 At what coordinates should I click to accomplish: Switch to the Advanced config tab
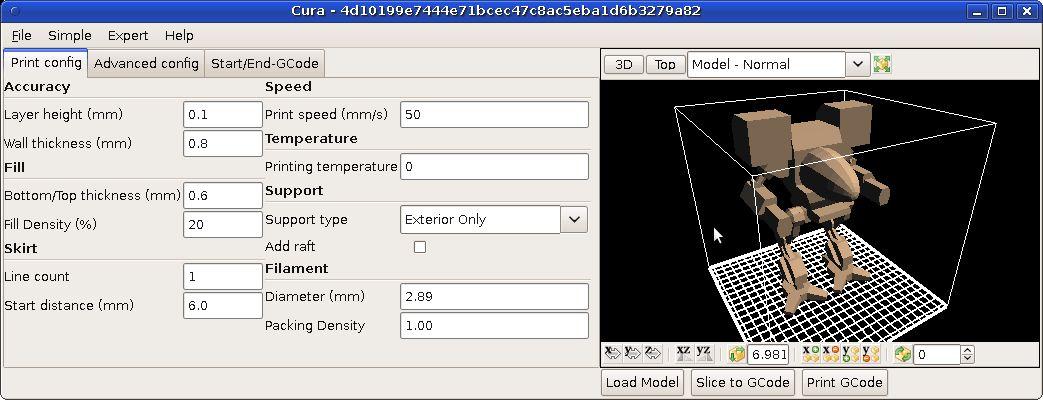pos(146,64)
